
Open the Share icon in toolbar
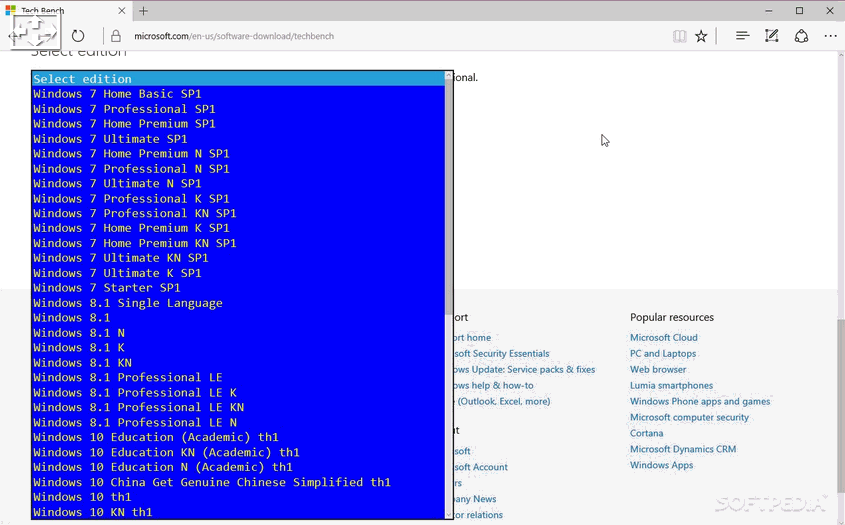[801, 36]
